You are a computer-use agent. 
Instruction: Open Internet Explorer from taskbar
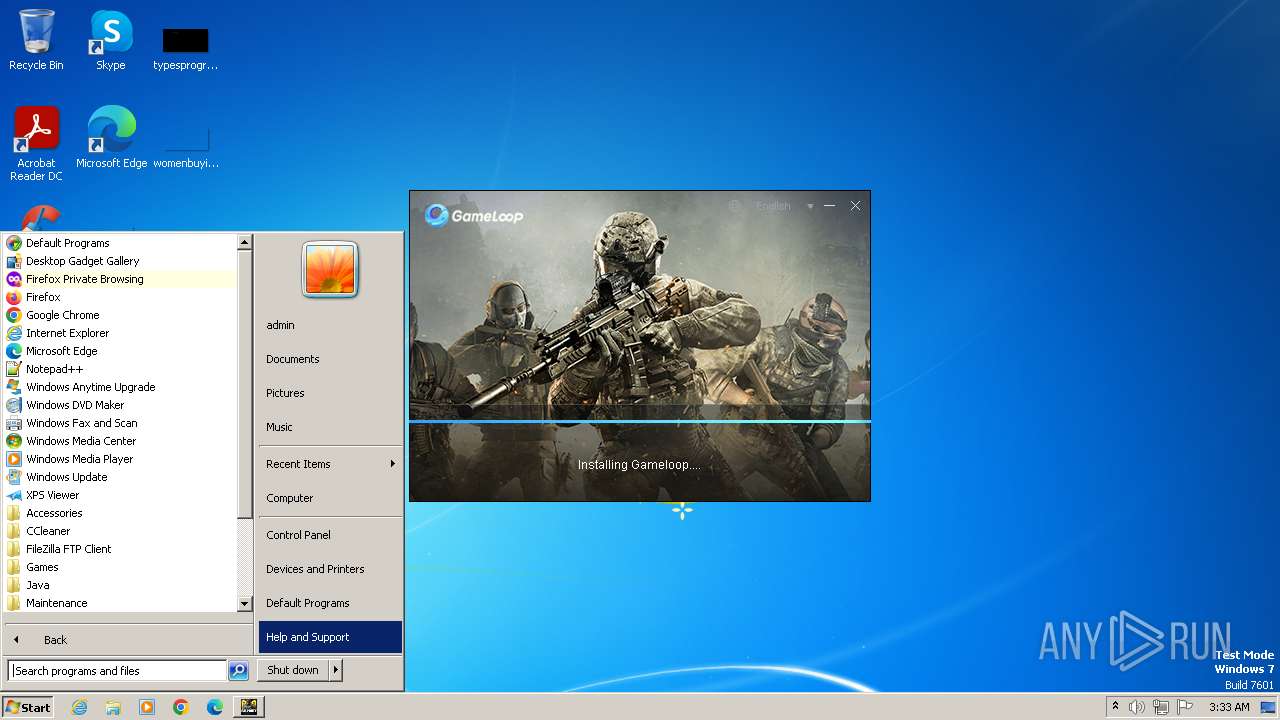point(79,707)
